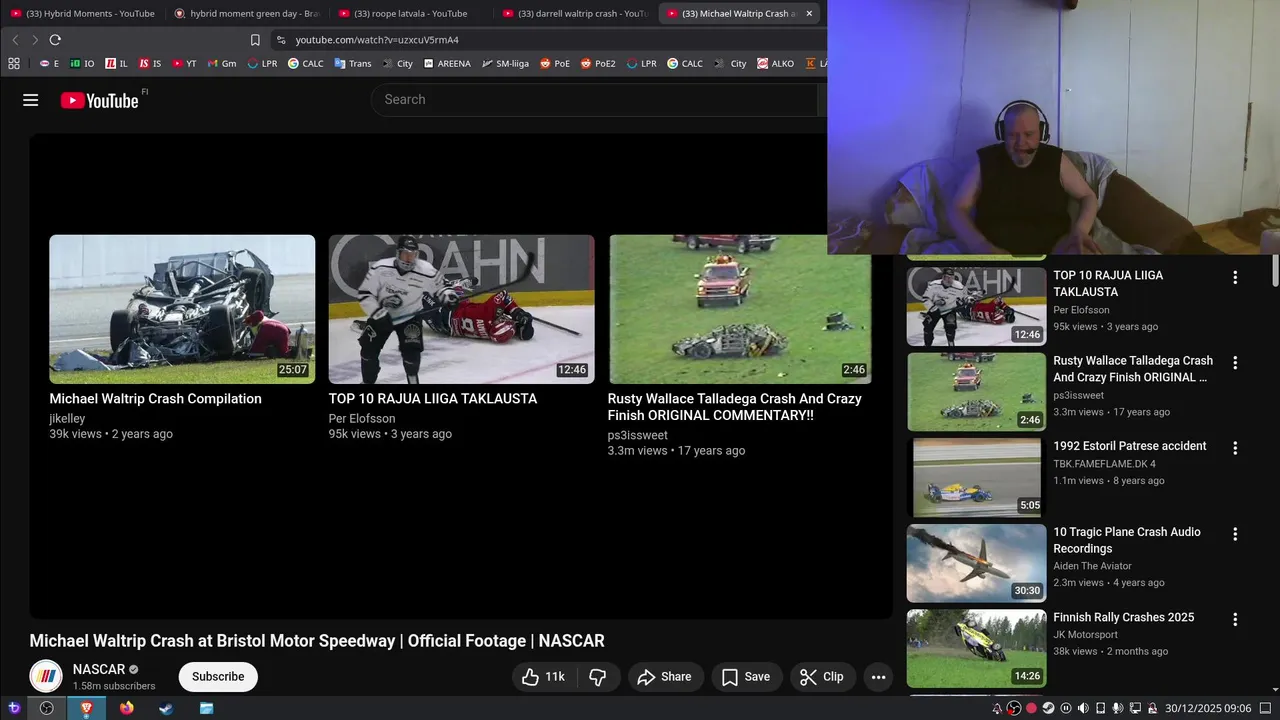1280x720 pixels.
Task: Open the E bookmark
Action: coord(49,63)
